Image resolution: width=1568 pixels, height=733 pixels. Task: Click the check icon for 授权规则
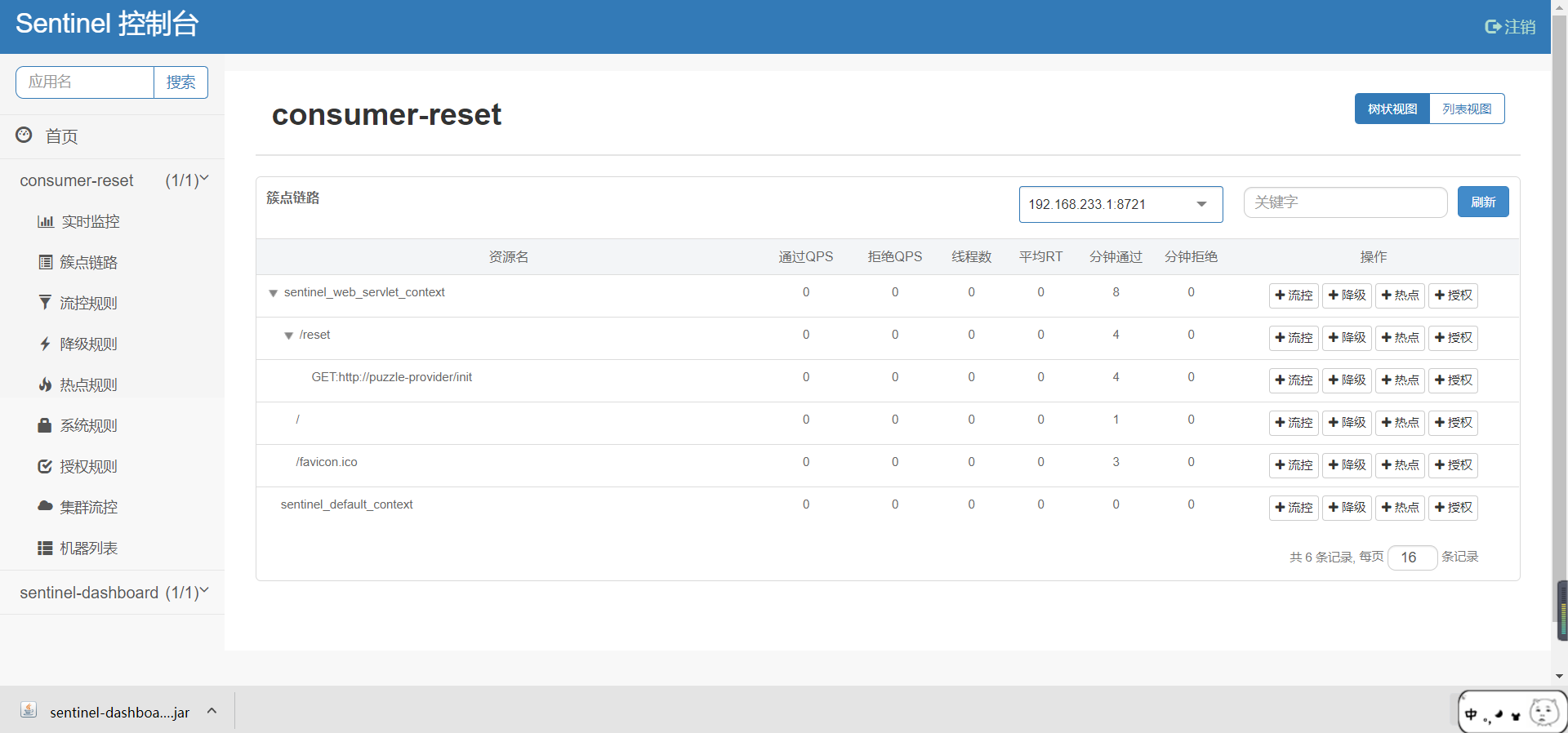45,466
